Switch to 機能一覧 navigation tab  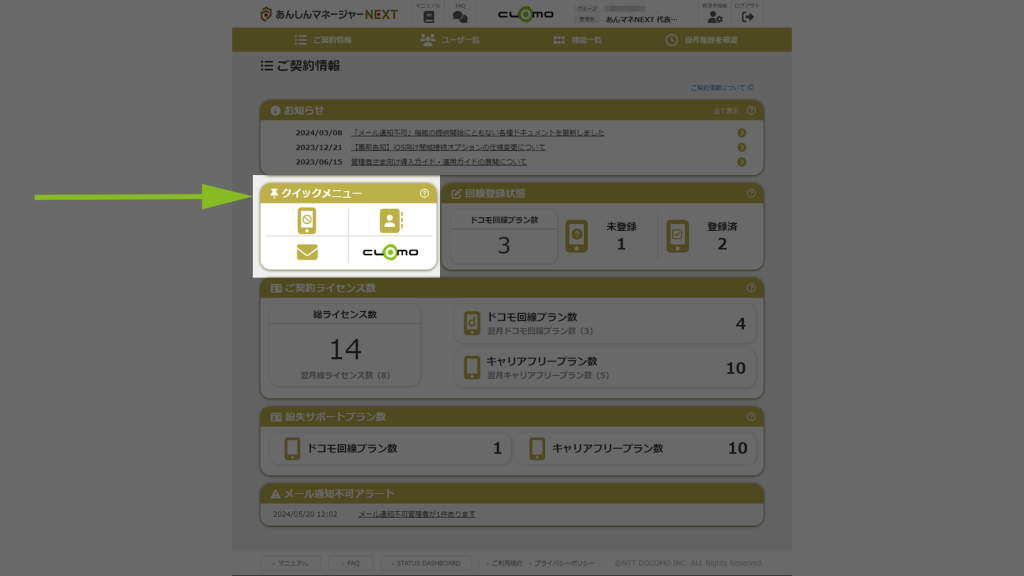[577, 40]
